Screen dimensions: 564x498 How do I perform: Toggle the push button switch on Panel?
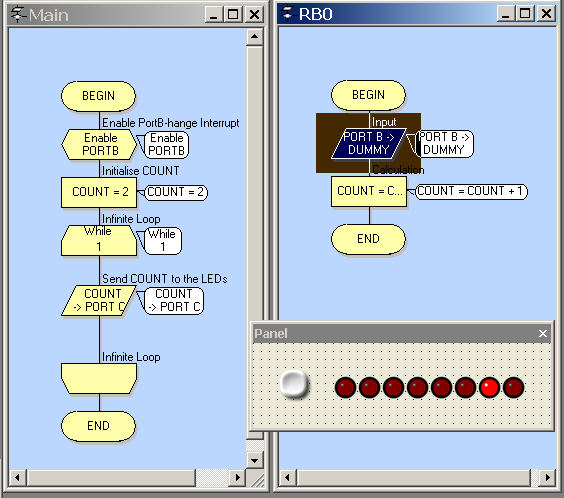[x=294, y=384]
